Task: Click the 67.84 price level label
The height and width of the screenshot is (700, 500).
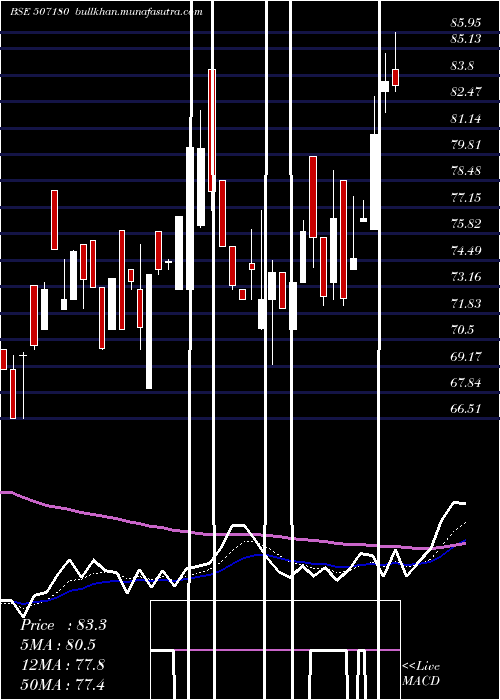Action: [466, 383]
